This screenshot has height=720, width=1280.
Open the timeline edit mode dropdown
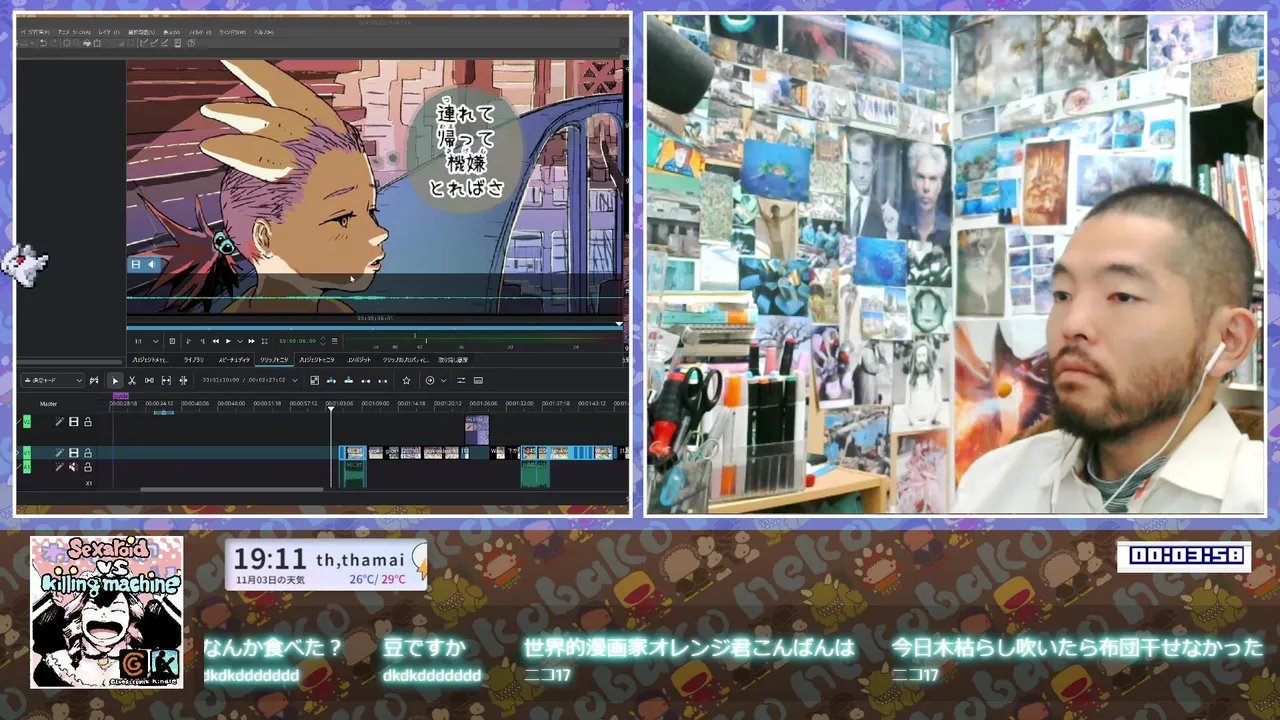pos(53,381)
